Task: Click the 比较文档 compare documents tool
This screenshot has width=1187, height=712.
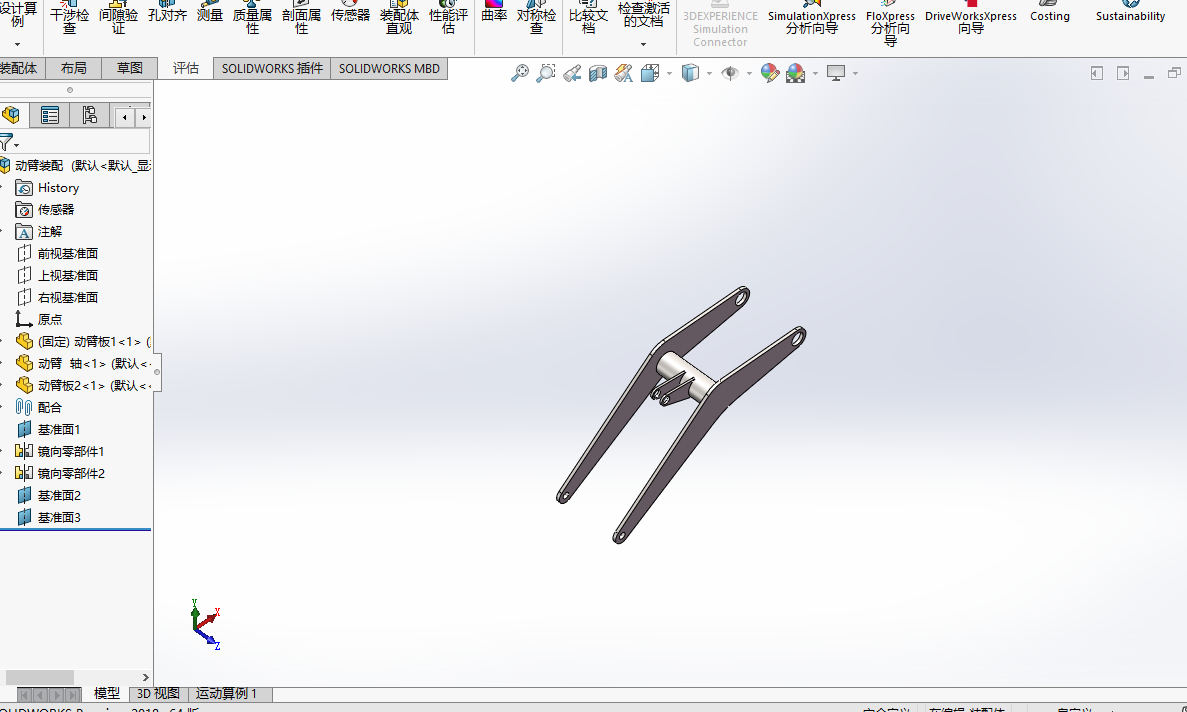Action: [x=588, y=18]
